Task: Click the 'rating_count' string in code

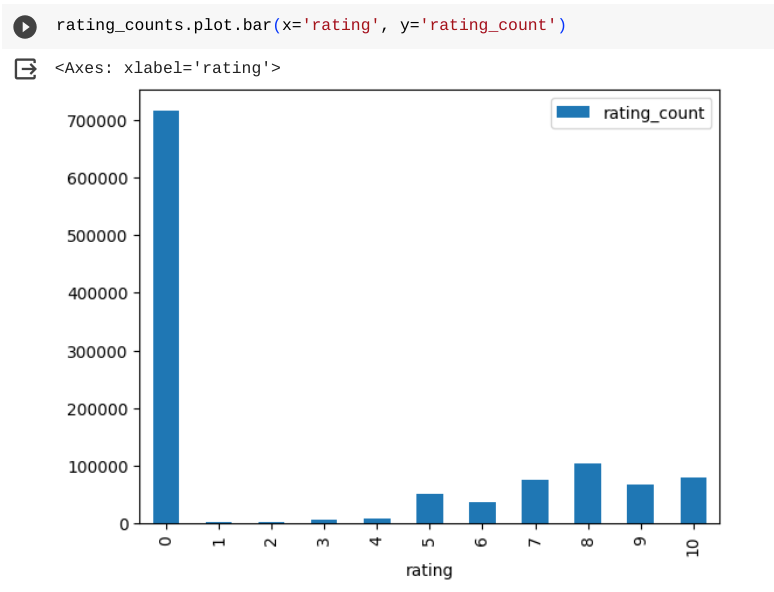Action: (x=488, y=25)
